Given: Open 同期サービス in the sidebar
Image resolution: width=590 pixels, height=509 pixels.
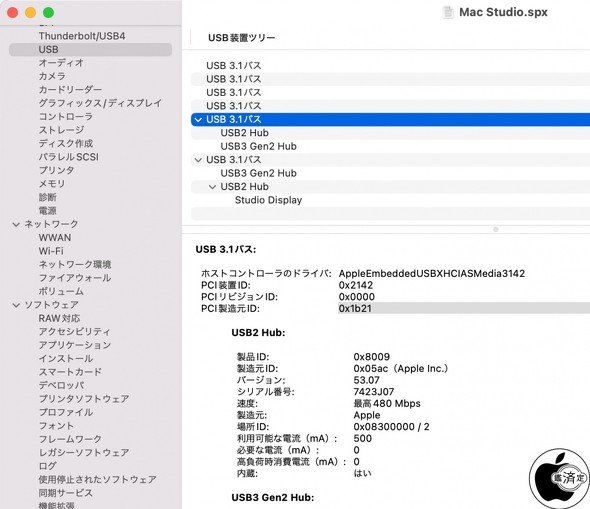Looking at the screenshot, I should [65, 493].
